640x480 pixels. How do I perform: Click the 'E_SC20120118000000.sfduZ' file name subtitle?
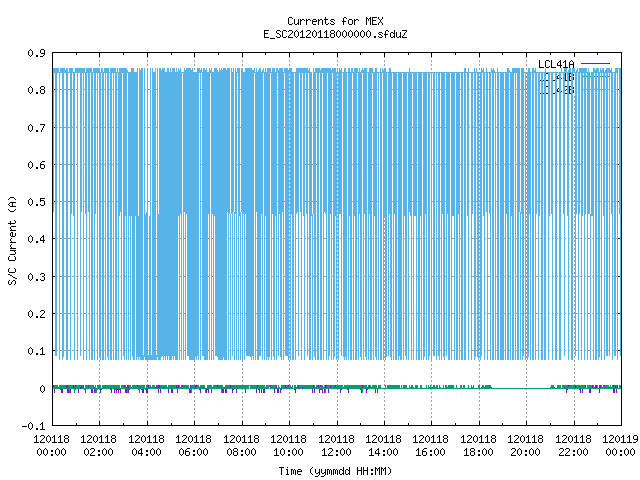coord(335,34)
